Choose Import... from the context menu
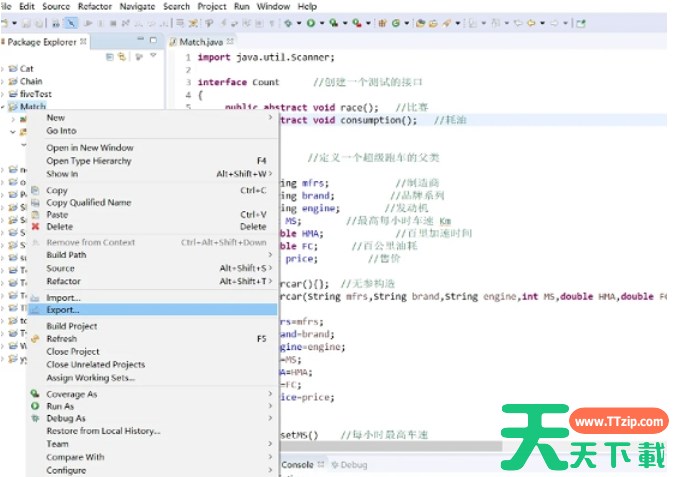The height and width of the screenshot is (477, 673). coord(62,298)
